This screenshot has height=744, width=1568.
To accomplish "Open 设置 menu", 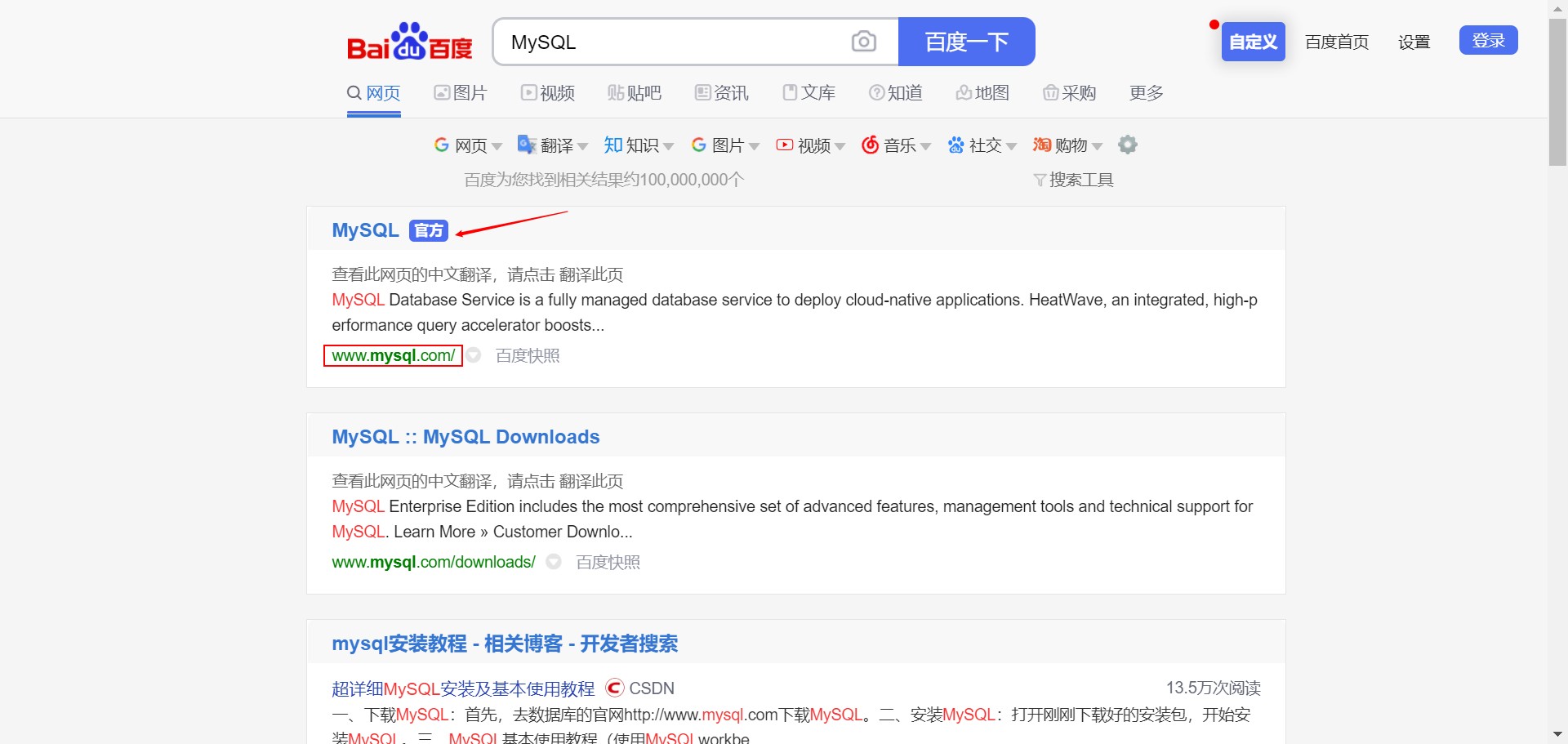I will coord(1414,42).
